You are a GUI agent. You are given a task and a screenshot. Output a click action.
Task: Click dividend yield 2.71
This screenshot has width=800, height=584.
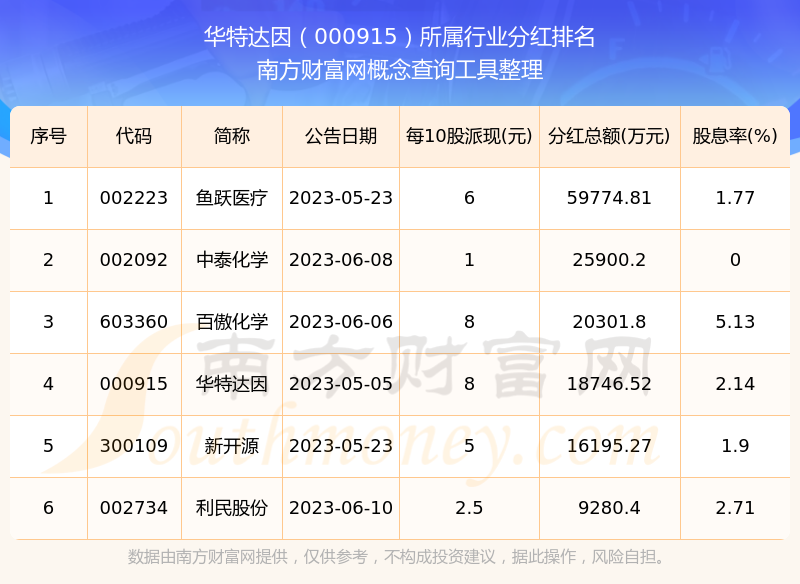(x=735, y=508)
